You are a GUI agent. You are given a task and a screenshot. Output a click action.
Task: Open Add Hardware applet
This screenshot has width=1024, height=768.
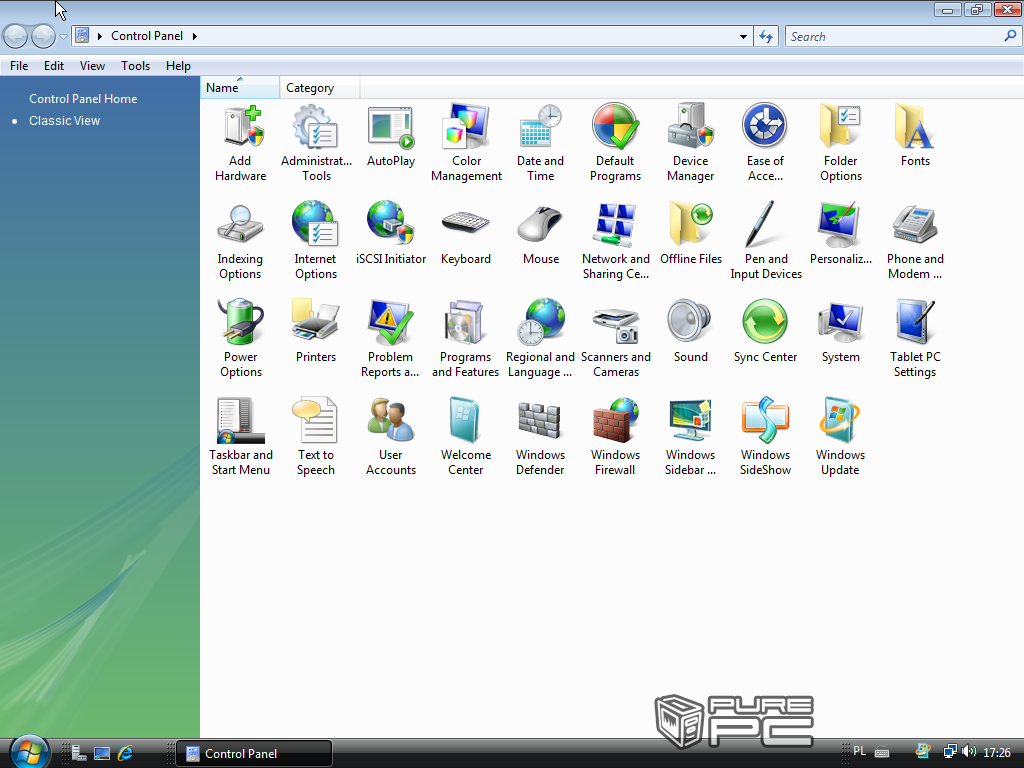click(240, 144)
